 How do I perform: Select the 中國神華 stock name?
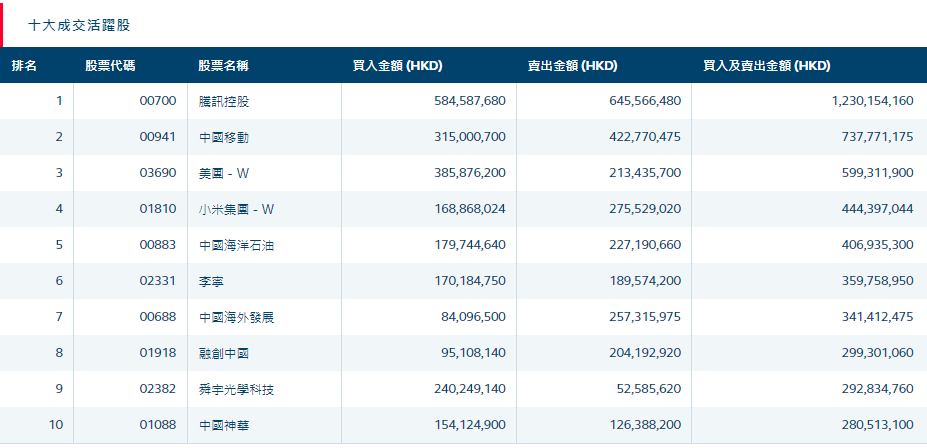224,425
